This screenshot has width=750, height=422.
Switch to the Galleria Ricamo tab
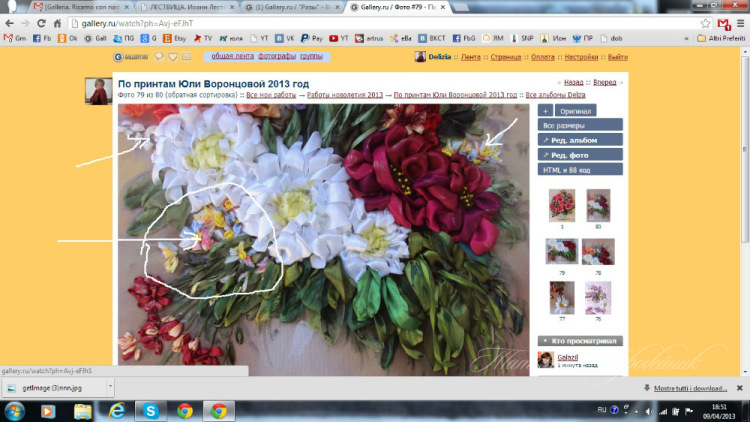tap(82, 7)
